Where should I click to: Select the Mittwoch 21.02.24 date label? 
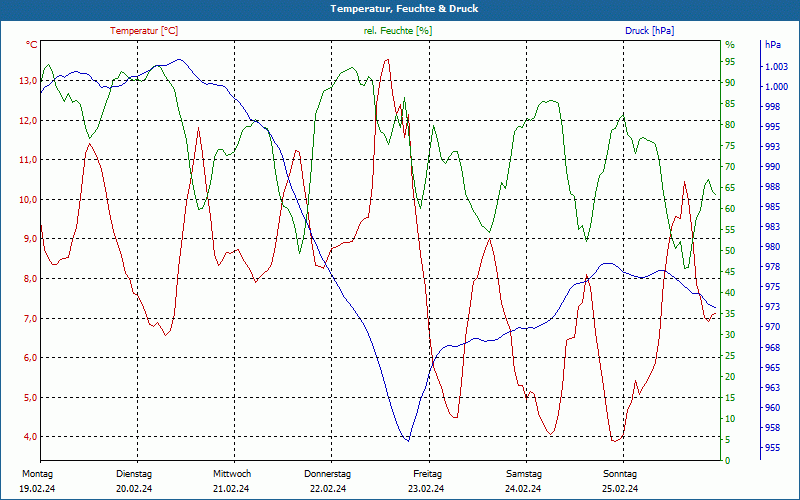(232, 481)
